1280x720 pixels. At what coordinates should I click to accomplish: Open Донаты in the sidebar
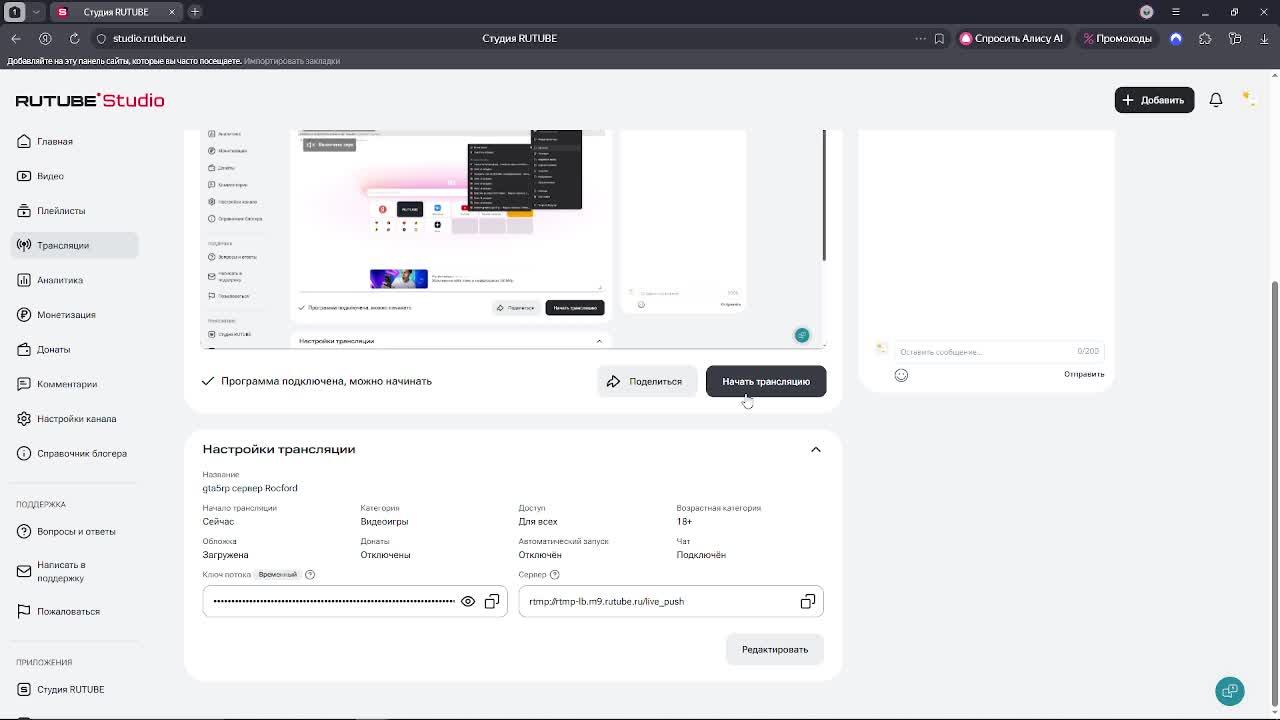(x=75, y=349)
